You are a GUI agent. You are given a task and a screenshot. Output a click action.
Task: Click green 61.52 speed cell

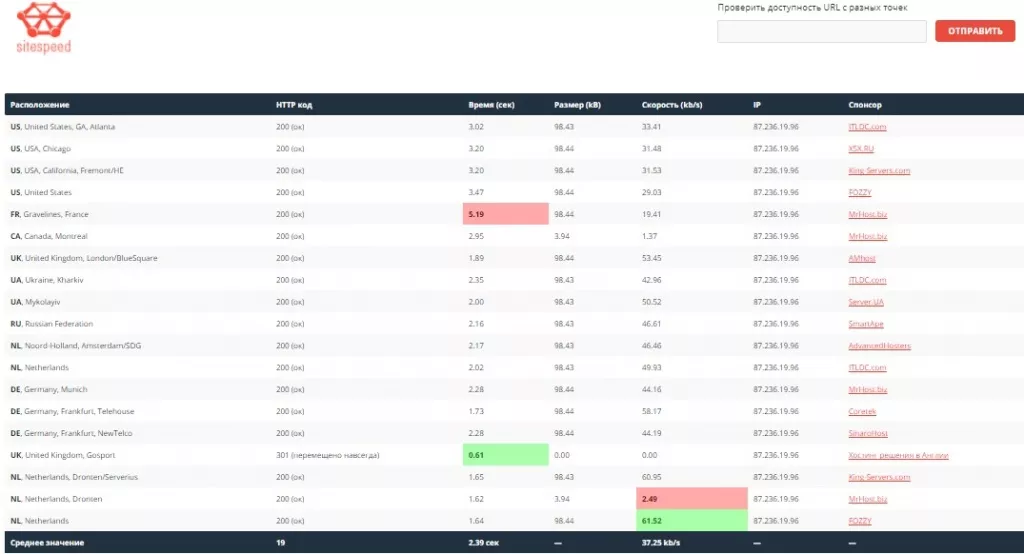[x=692, y=521]
